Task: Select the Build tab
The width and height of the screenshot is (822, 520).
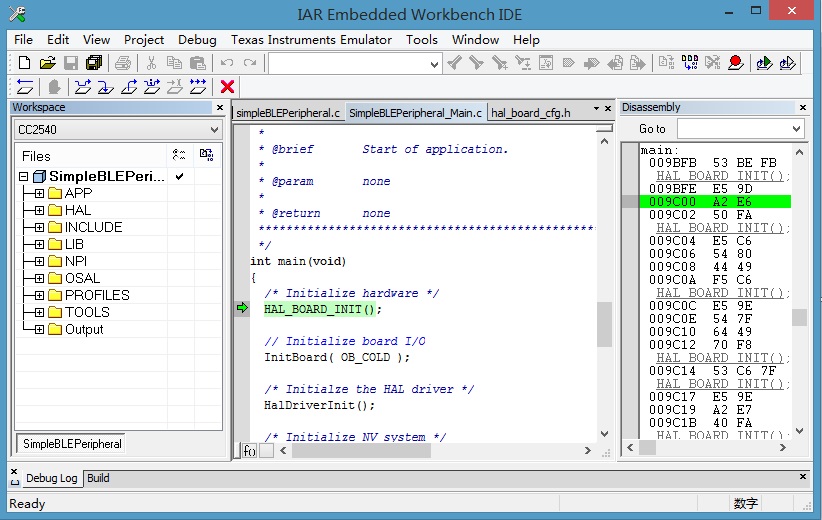Action: pos(98,478)
